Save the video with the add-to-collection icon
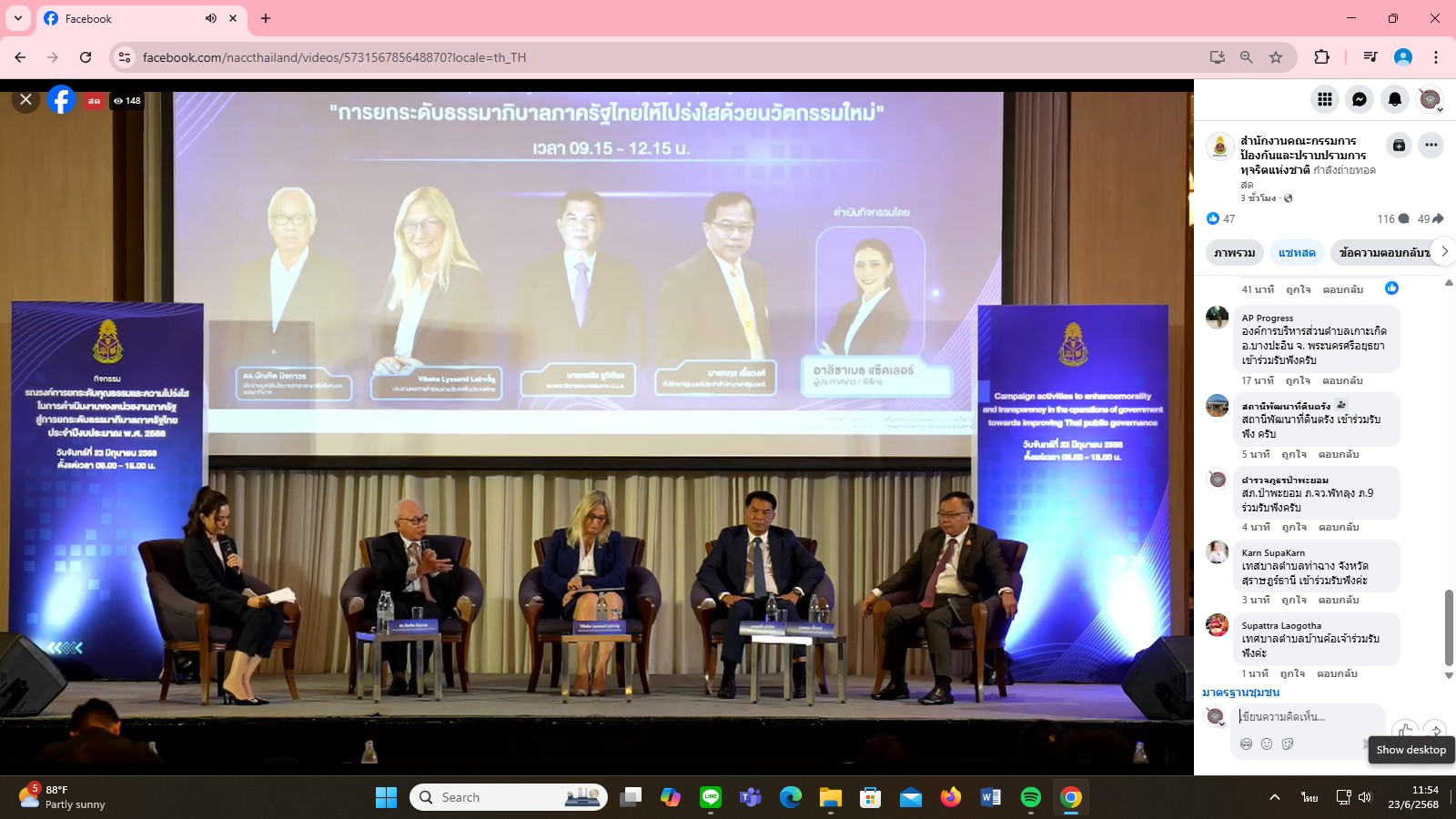This screenshot has height=819, width=1456. tap(1399, 146)
